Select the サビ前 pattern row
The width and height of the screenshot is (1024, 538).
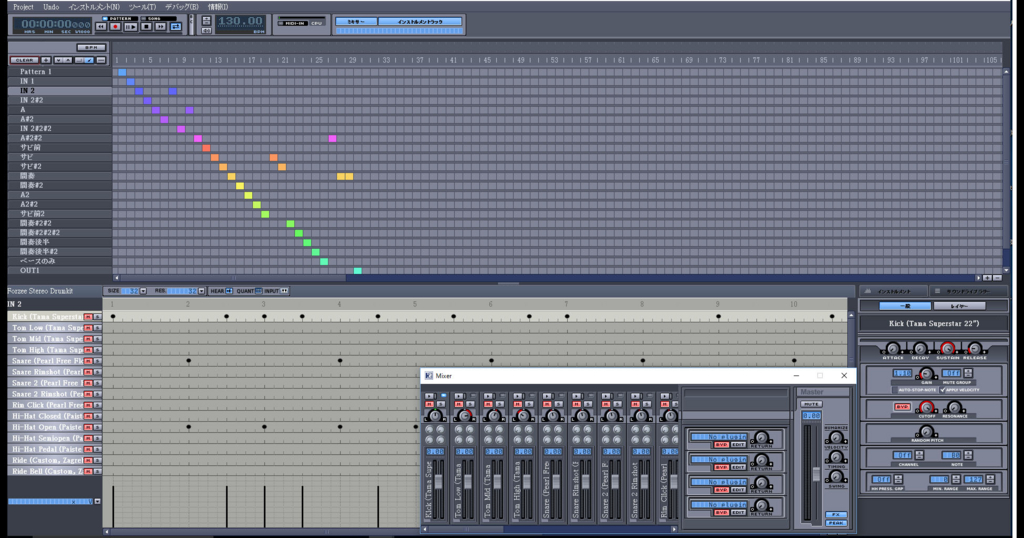pos(59,148)
